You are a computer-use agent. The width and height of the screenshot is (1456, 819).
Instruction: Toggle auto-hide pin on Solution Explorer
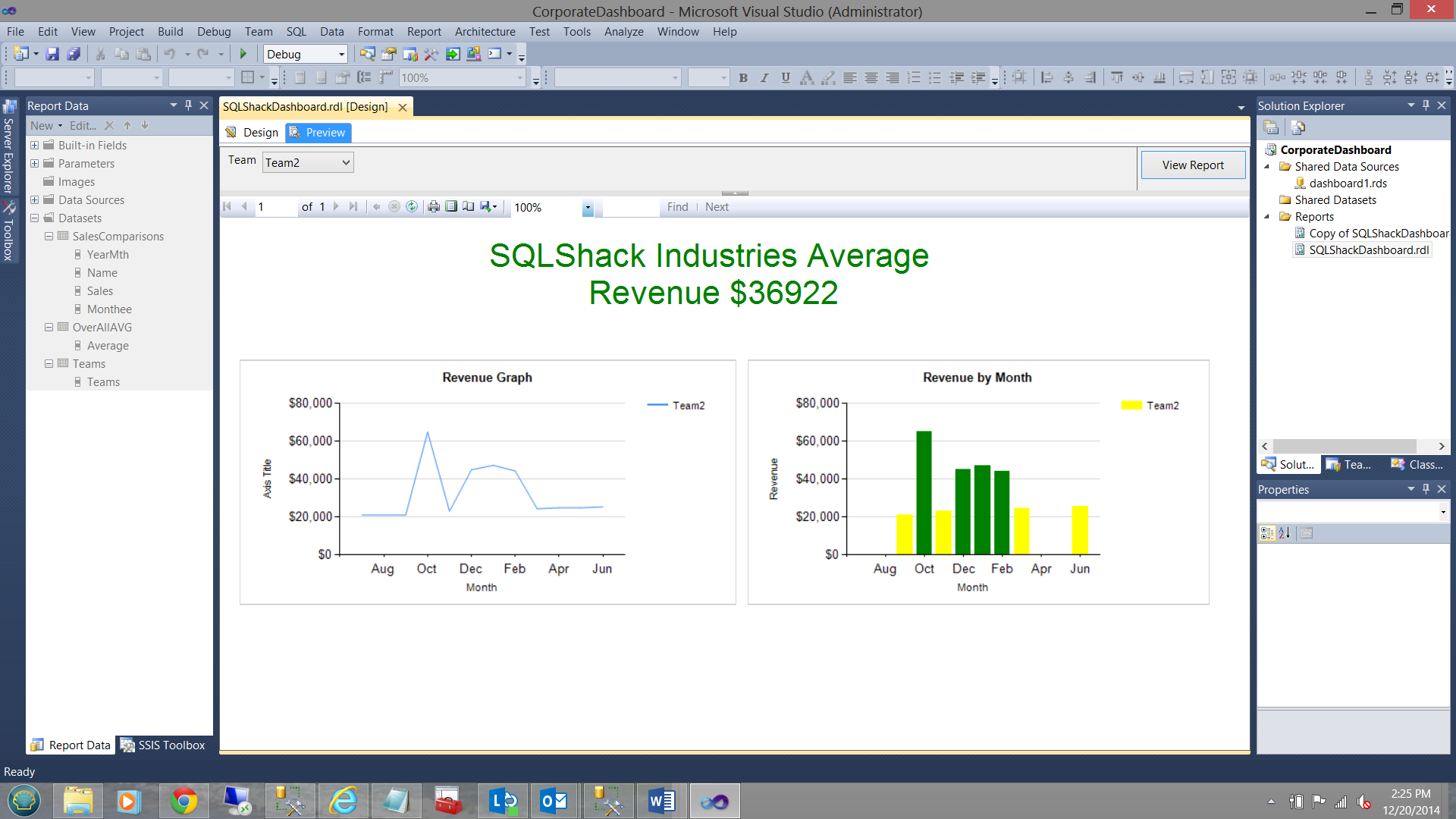pyautogui.click(x=1426, y=105)
